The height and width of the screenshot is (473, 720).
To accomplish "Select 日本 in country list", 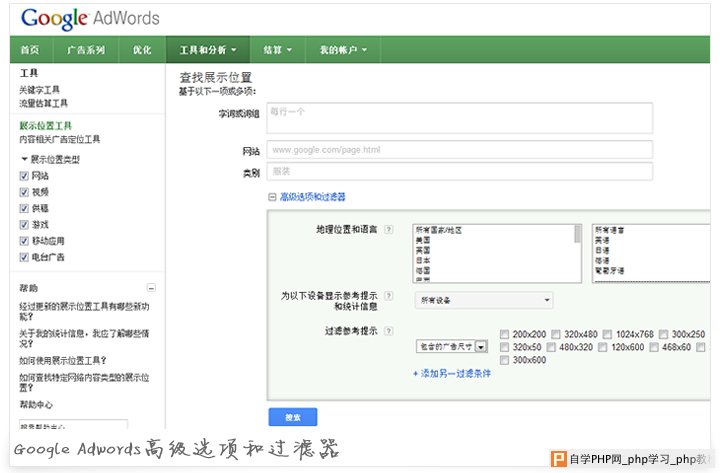I will pos(423,260).
